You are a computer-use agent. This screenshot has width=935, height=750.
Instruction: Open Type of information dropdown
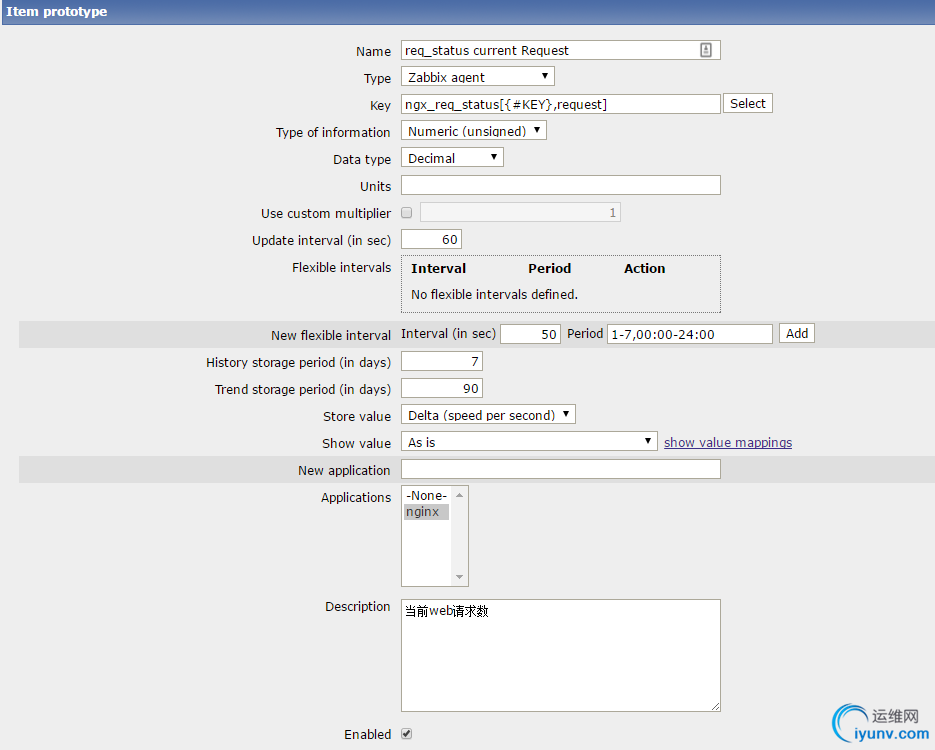point(473,131)
